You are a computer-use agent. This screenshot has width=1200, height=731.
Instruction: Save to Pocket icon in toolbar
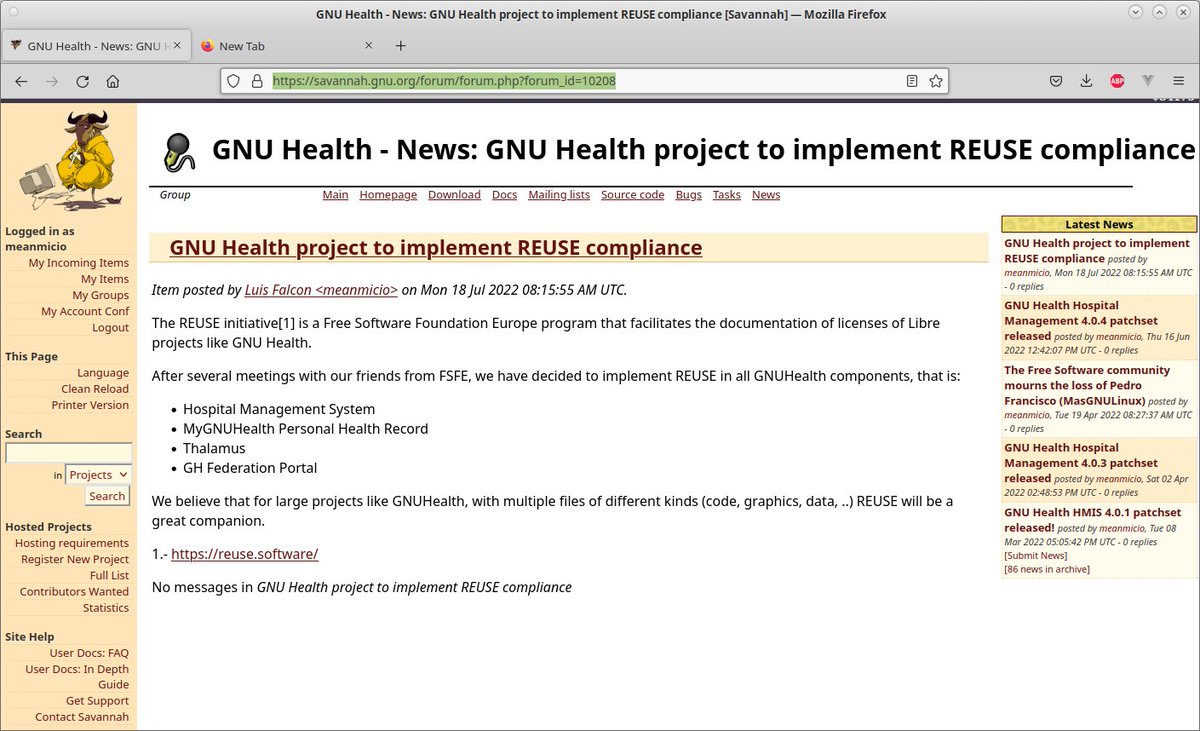1056,81
